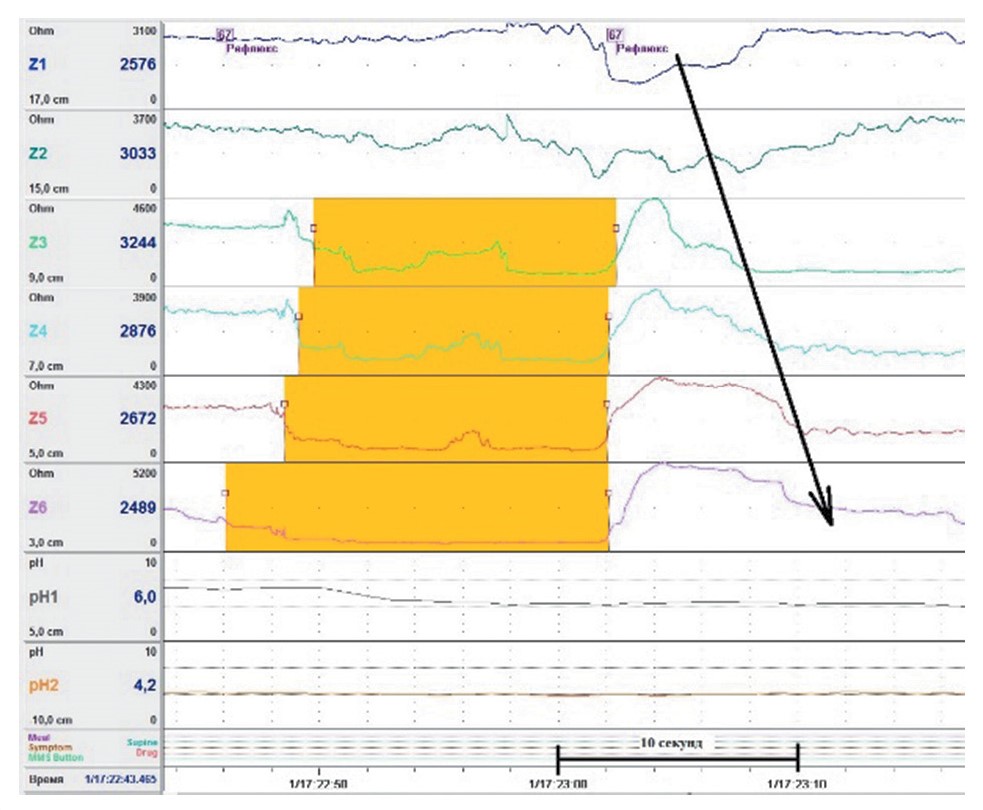The width and height of the screenshot is (983, 810).
Task: Select the pH1 channel label
Action: pyautogui.click(x=46, y=597)
